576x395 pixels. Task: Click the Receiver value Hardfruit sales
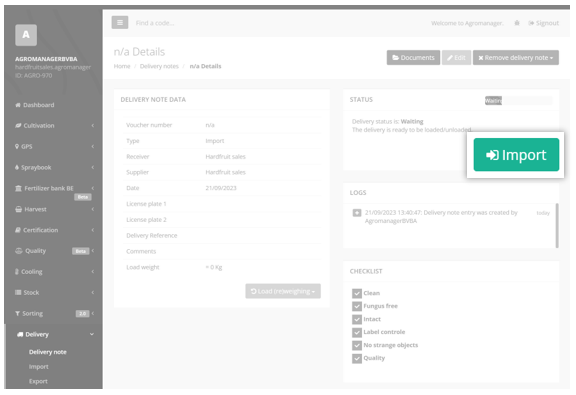(x=225, y=157)
